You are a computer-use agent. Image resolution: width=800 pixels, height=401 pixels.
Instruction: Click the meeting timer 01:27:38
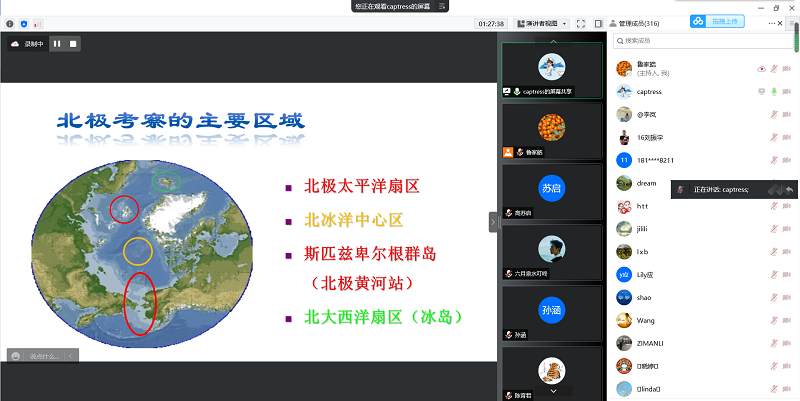pyautogui.click(x=490, y=22)
